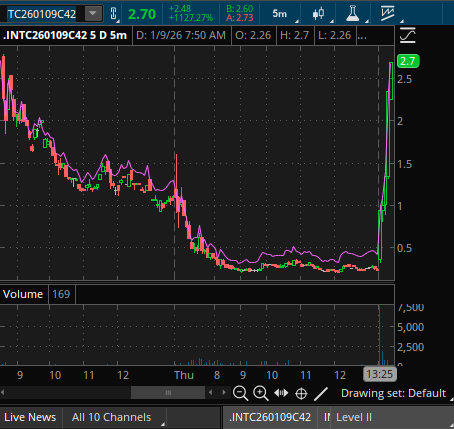
Task: Click the small right arrow beside the scrollbar thumb
Action: 224,392
